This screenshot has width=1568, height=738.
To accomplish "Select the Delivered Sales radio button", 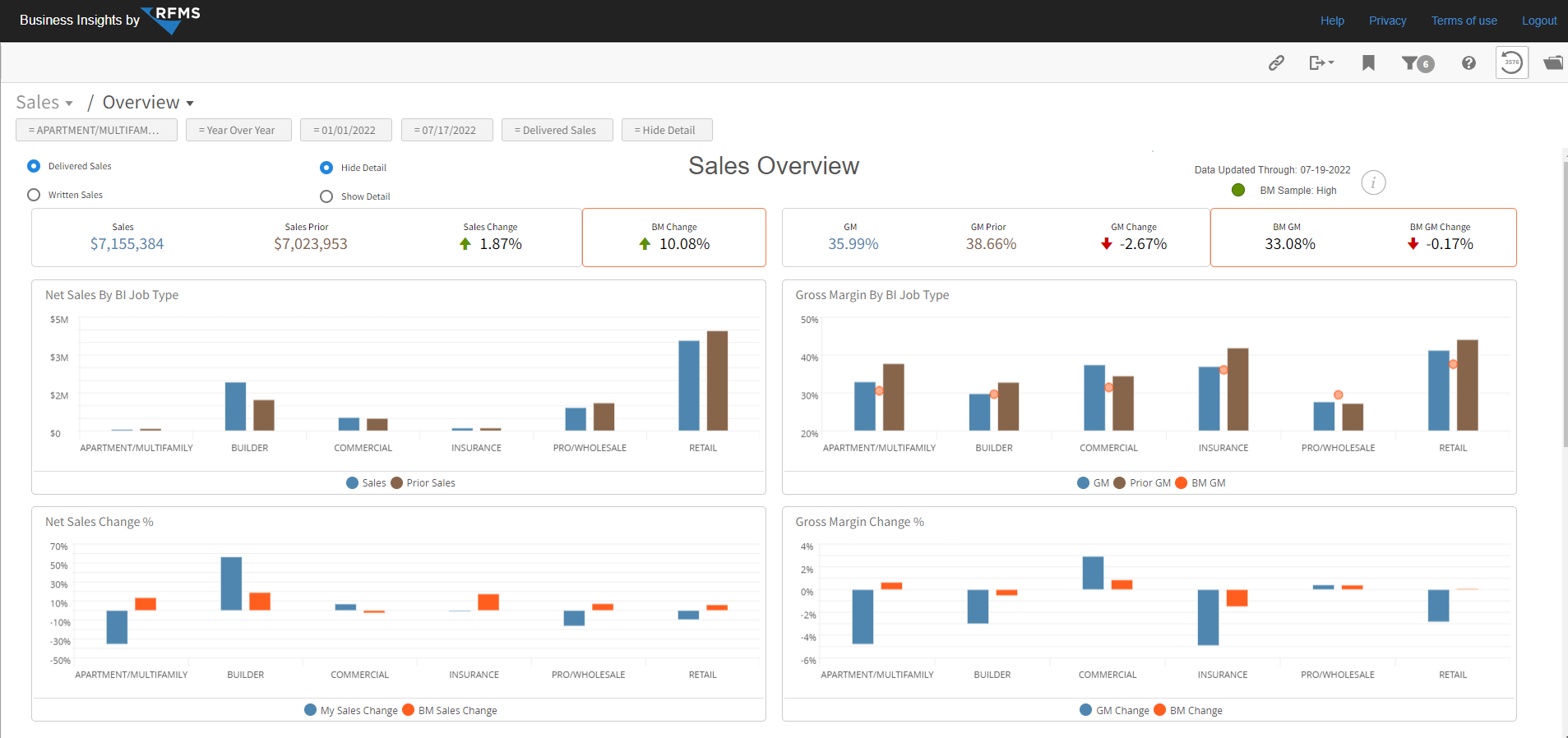I will coord(34,166).
